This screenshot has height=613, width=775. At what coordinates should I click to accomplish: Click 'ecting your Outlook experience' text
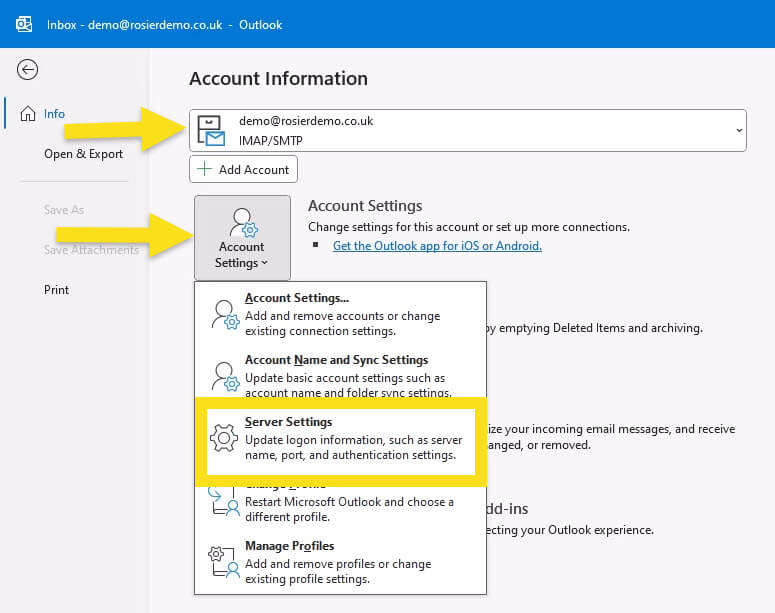(570, 530)
